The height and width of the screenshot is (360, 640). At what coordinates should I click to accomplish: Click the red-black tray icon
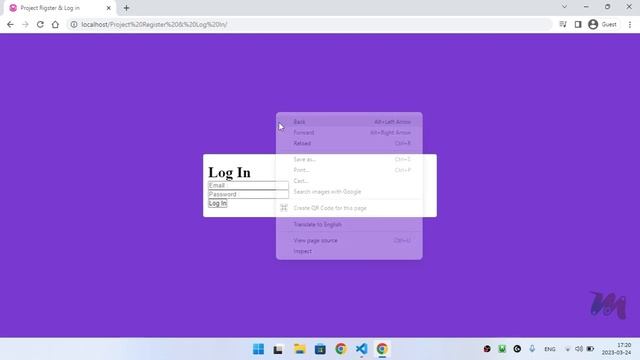tap(487, 349)
